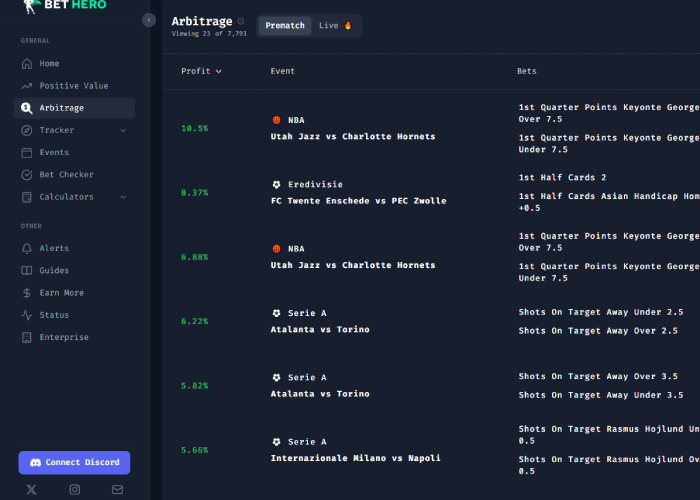Image resolution: width=700 pixels, height=500 pixels.
Task: Expand the Tracker submenu chevron
Action: (123, 130)
